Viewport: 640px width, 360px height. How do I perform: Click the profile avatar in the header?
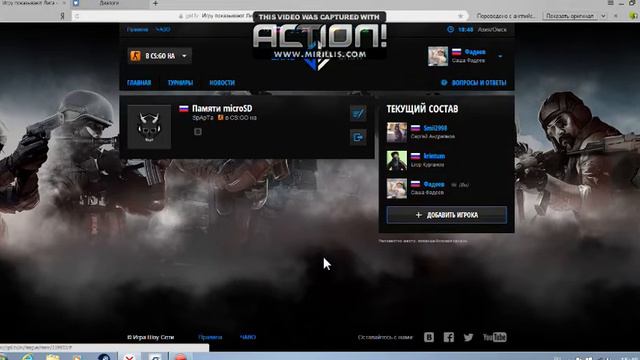tap(438, 56)
